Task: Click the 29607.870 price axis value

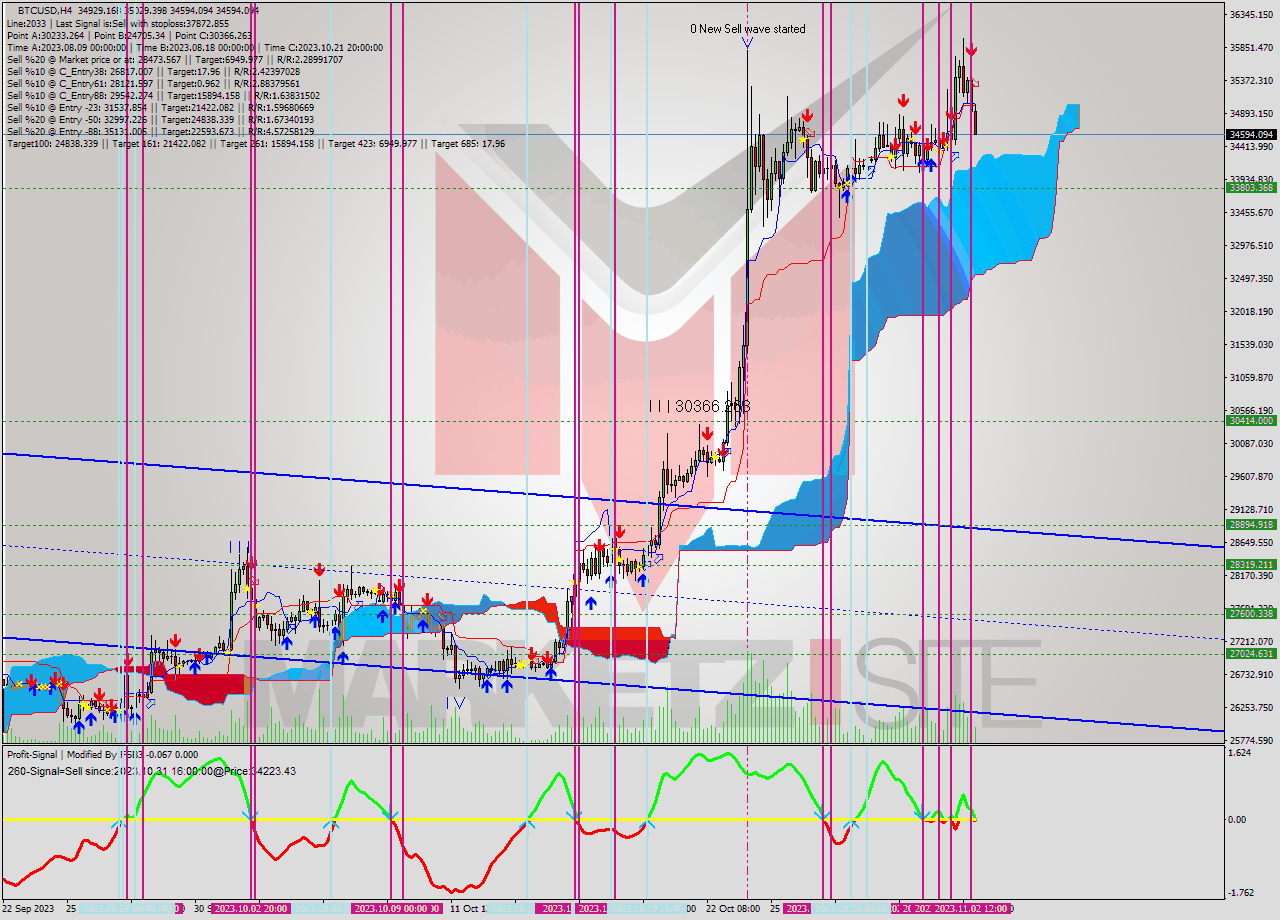Action: tap(1251, 476)
